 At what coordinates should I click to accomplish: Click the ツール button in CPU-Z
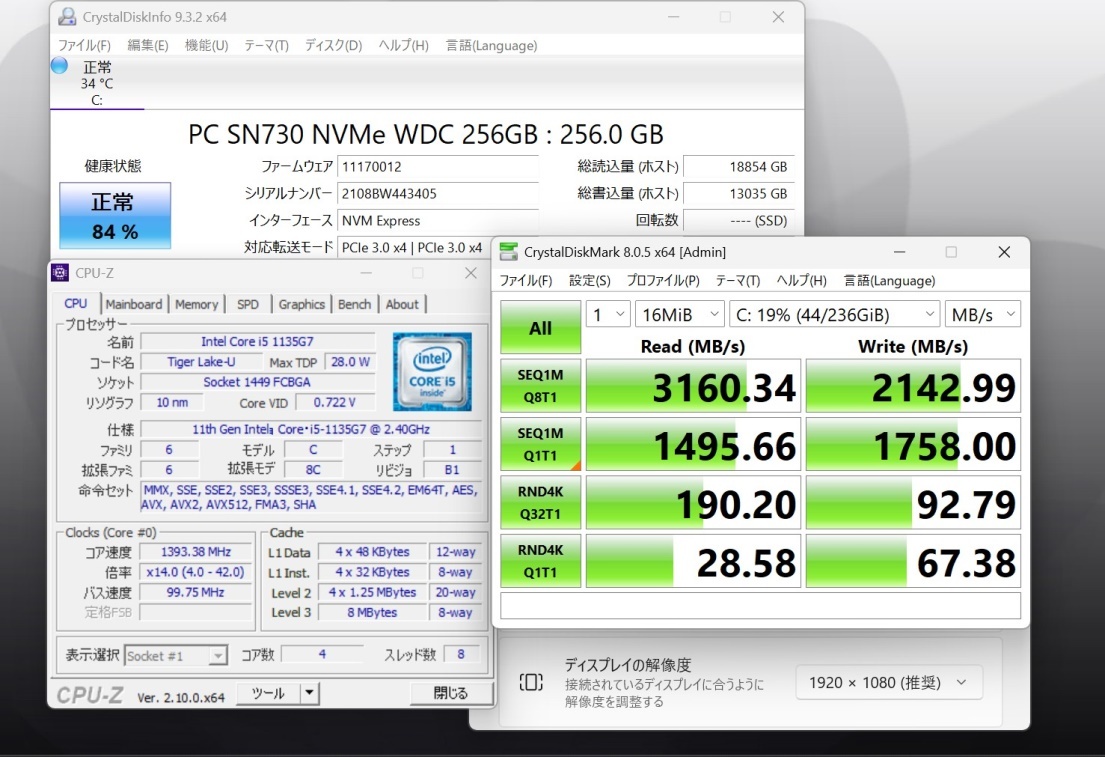point(268,694)
